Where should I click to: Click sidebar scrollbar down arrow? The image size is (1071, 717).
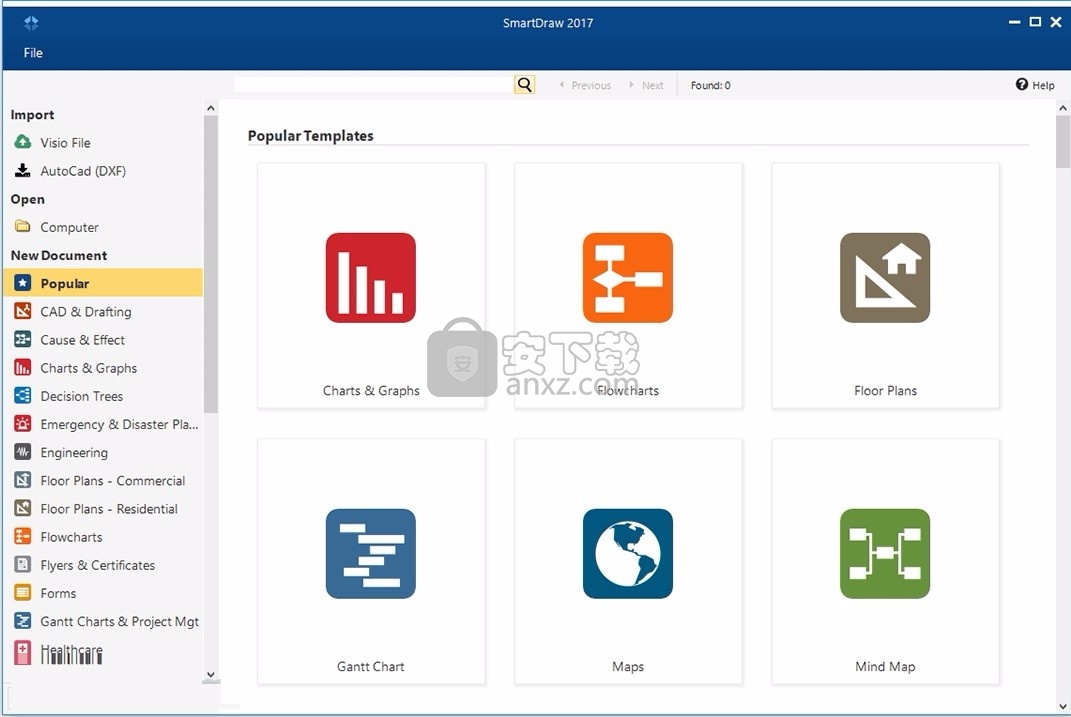point(210,675)
